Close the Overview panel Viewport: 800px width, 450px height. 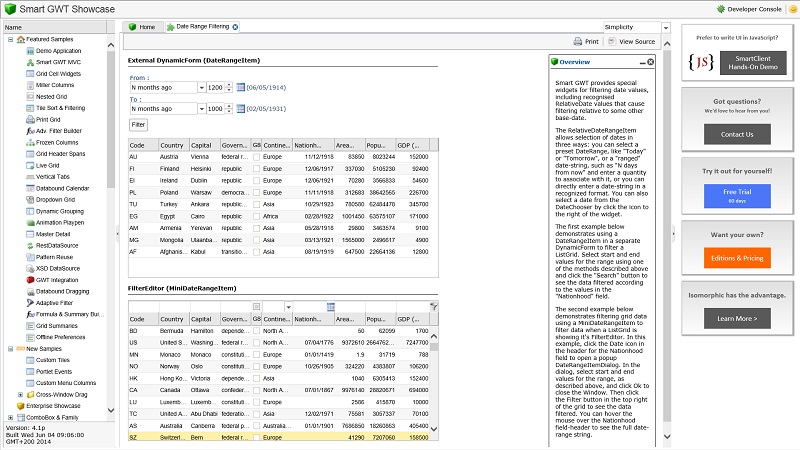[x=650, y=63]
